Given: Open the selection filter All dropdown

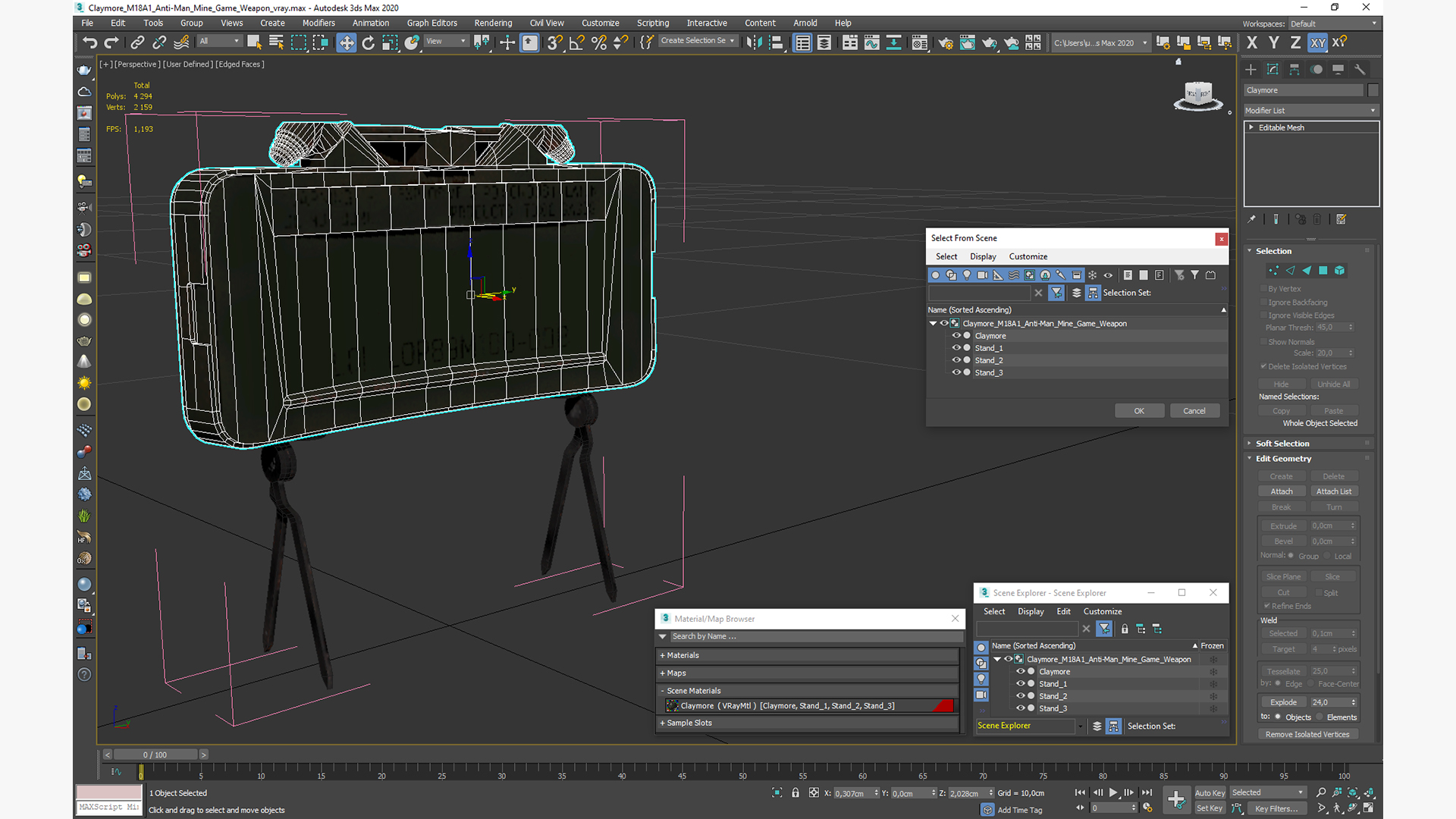Looking at the screenshot, I should [219, 42].
